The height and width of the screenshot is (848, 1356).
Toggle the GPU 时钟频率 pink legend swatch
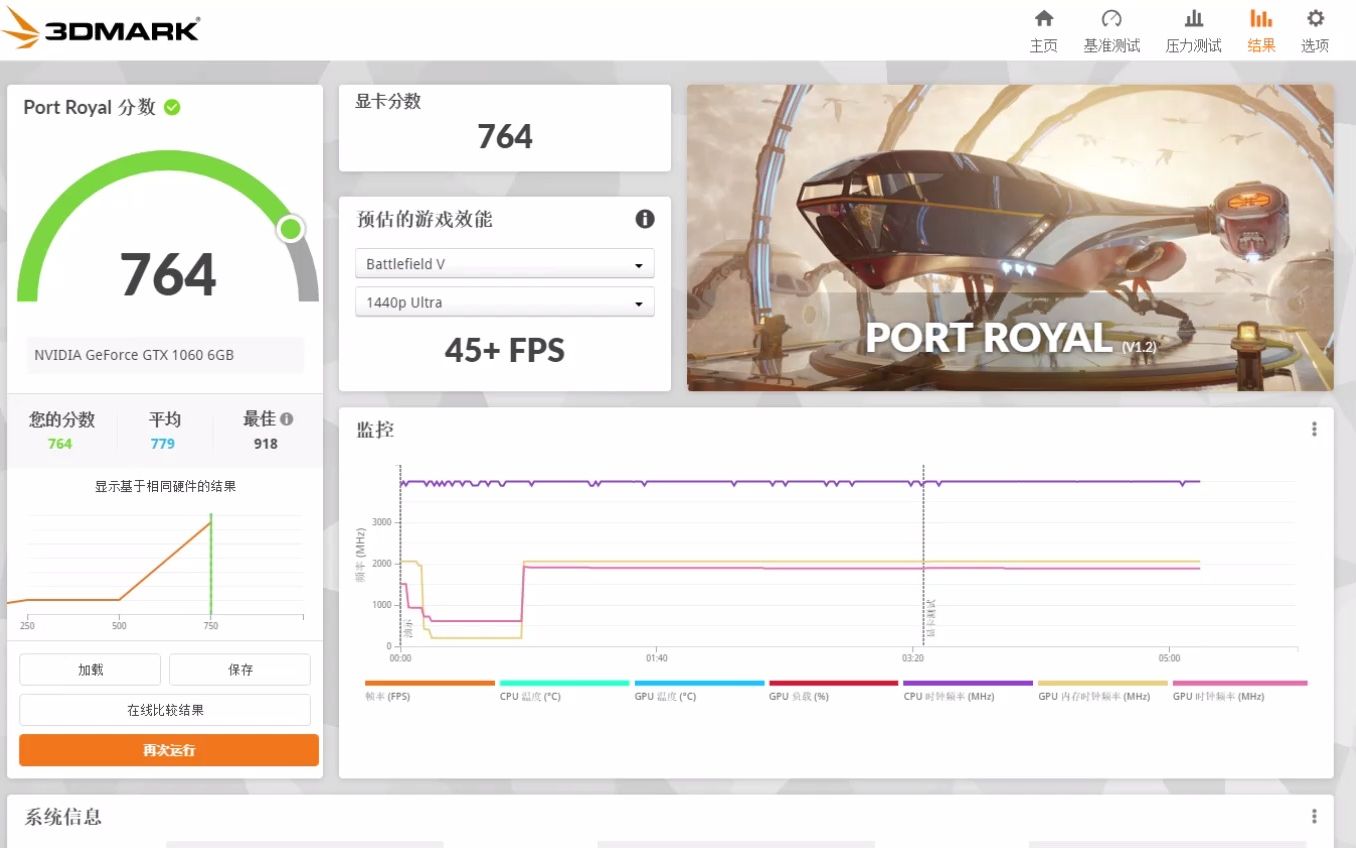point(1240,683)
